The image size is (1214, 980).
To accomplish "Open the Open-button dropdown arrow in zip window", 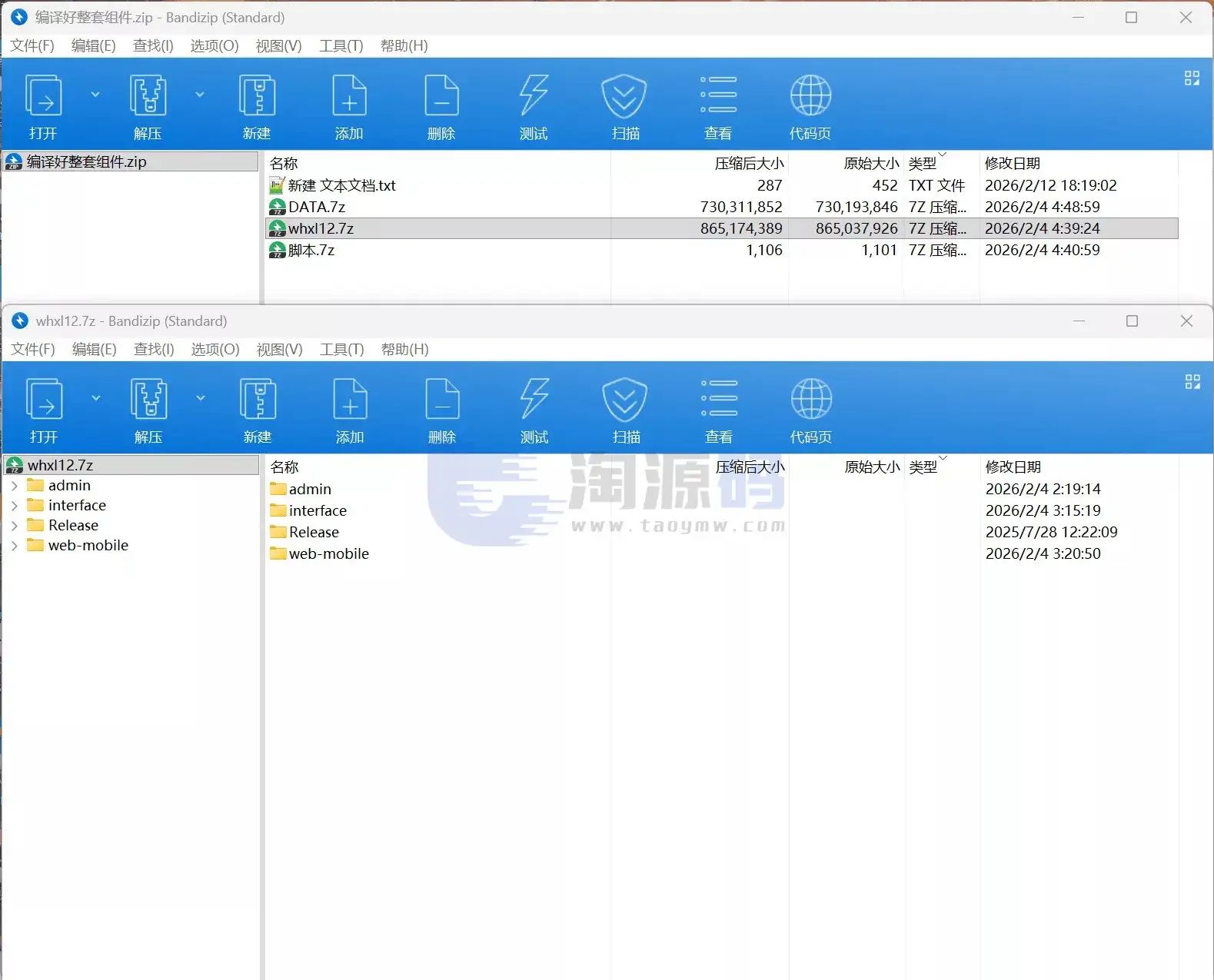I will [x=95, y=95].
